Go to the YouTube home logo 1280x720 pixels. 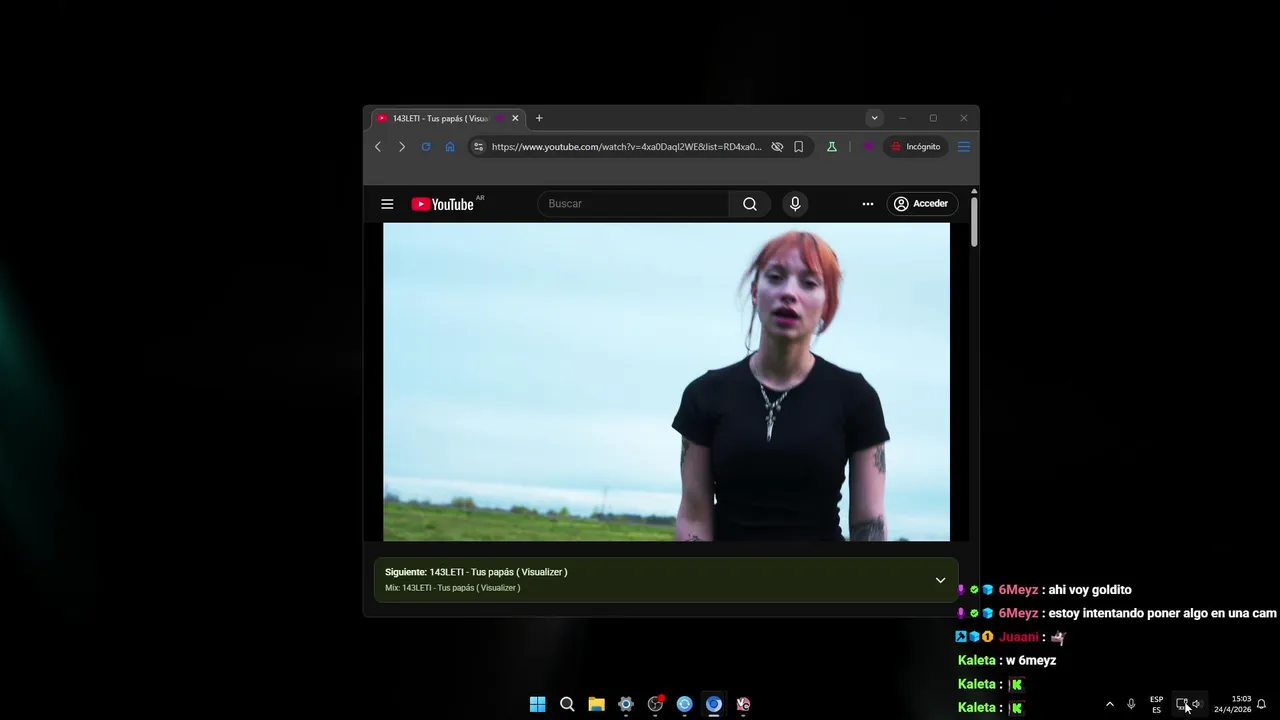442,204
